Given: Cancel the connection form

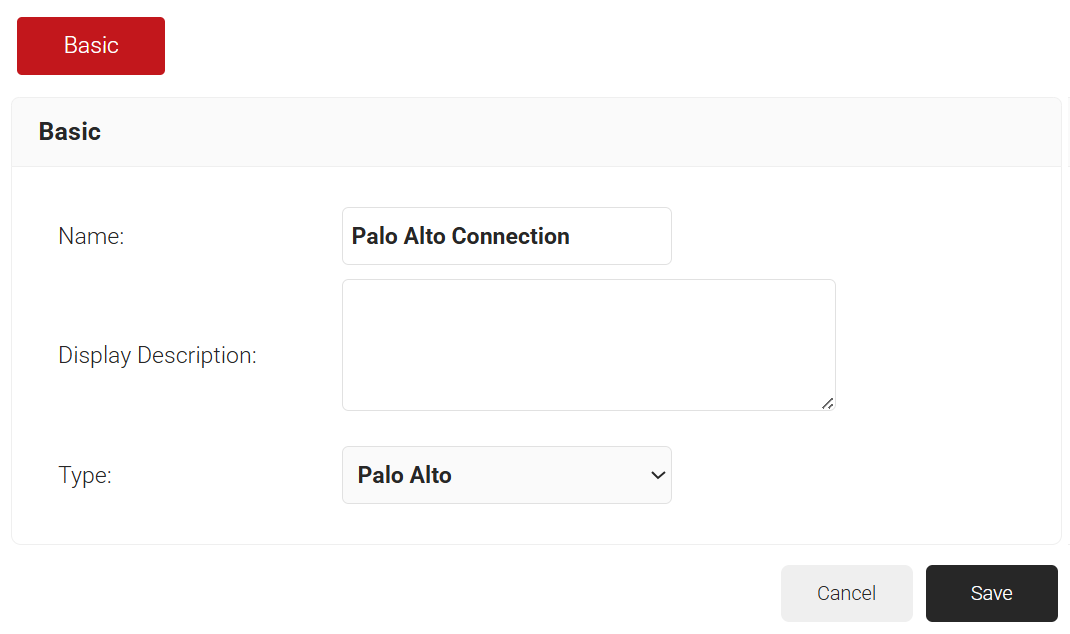Looking at the screenshot, I should pos(846,593).
